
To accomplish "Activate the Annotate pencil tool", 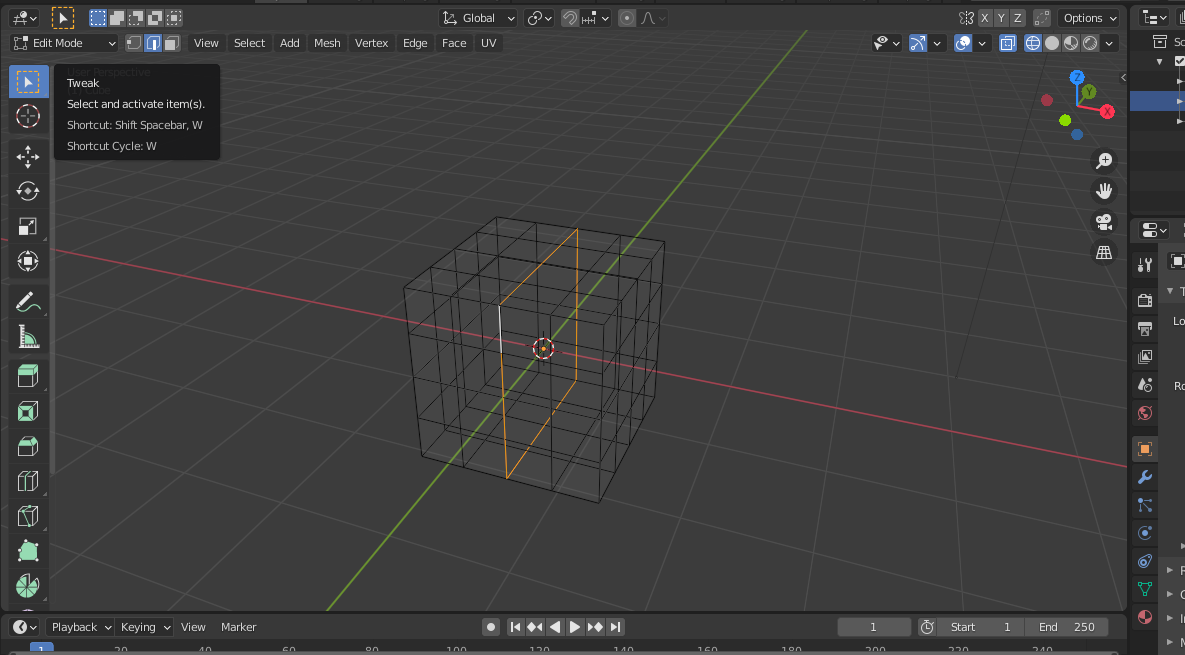I will point(28,302).
